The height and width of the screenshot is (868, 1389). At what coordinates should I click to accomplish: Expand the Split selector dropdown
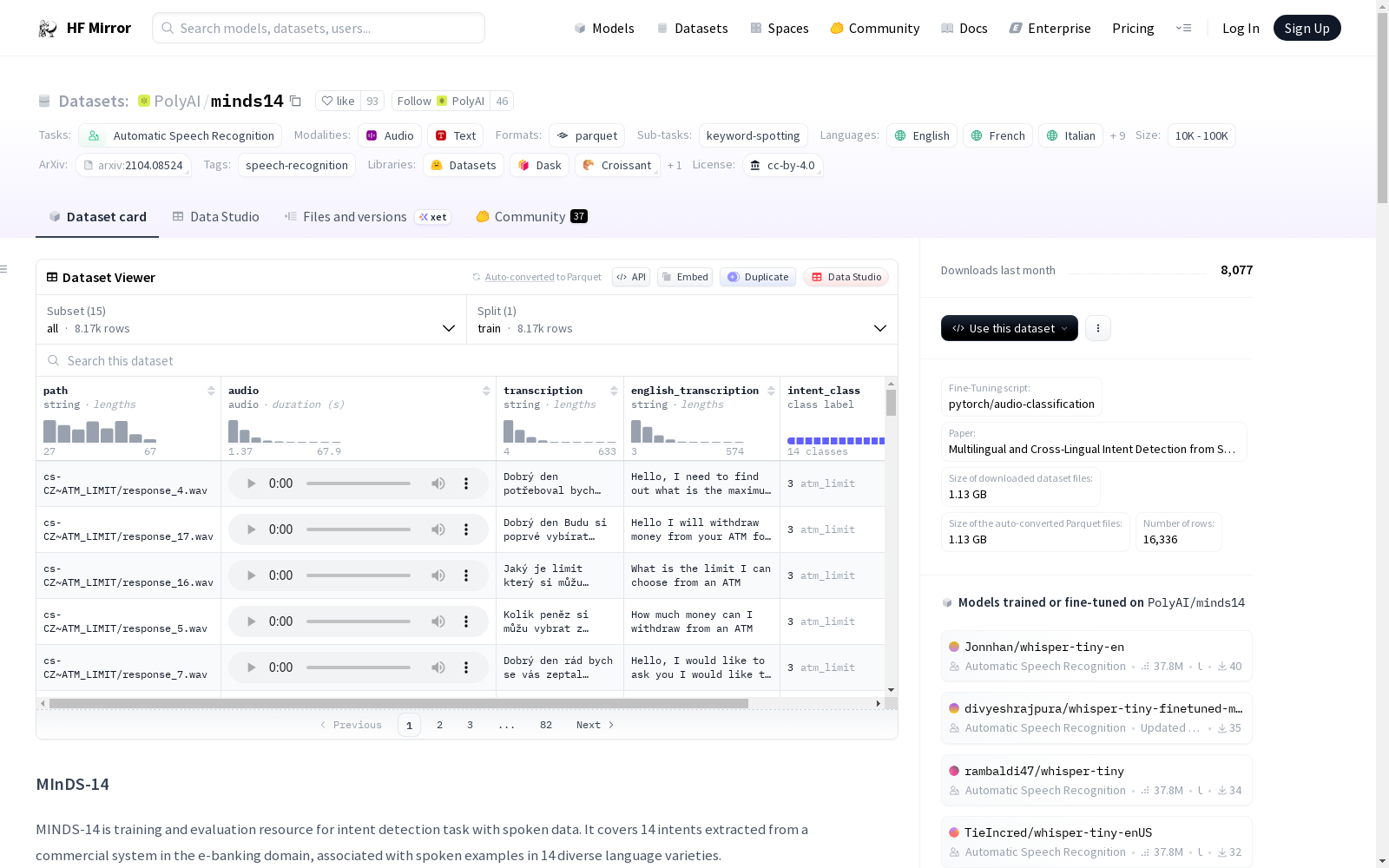pyautogui.click(x=682, y=319)
